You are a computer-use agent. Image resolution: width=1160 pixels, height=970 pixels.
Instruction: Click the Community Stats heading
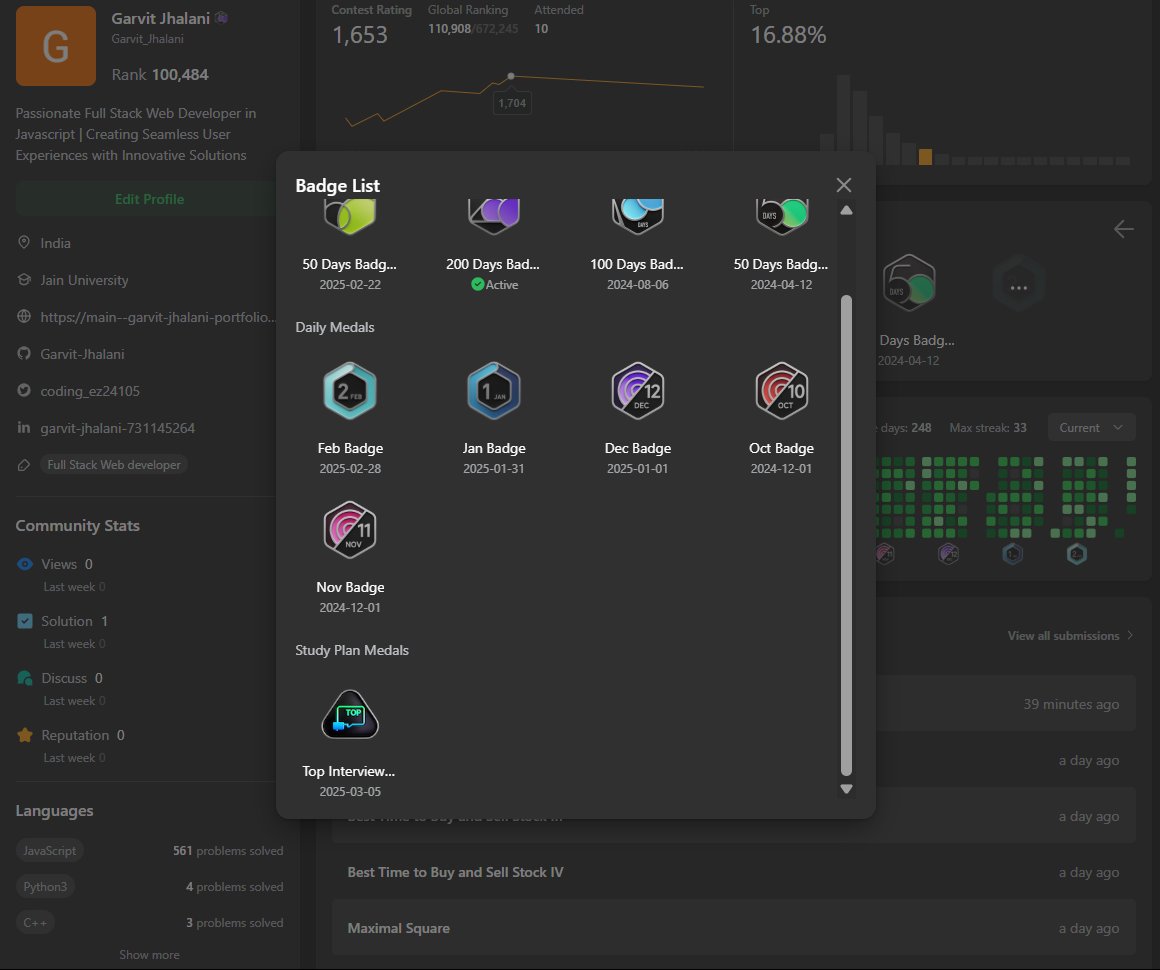click(78, 525)
